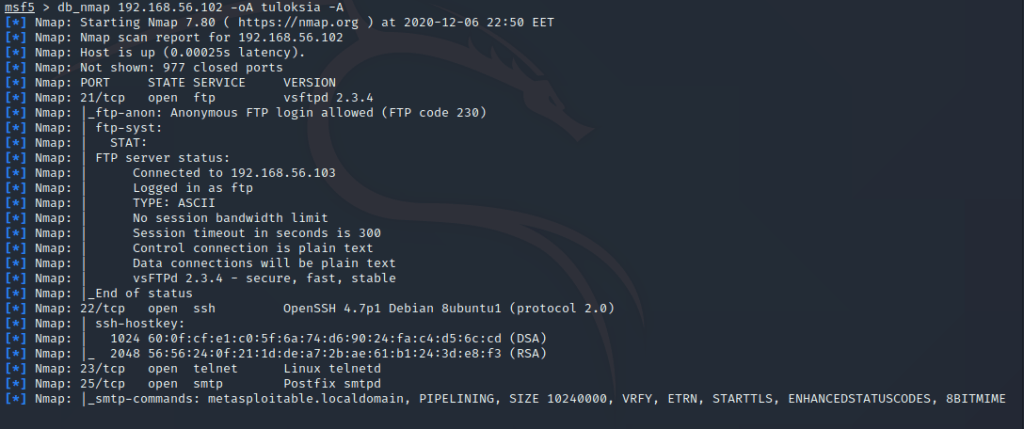Click the 21/tcp port entry

pyautogui.click(x=102, y=97)
